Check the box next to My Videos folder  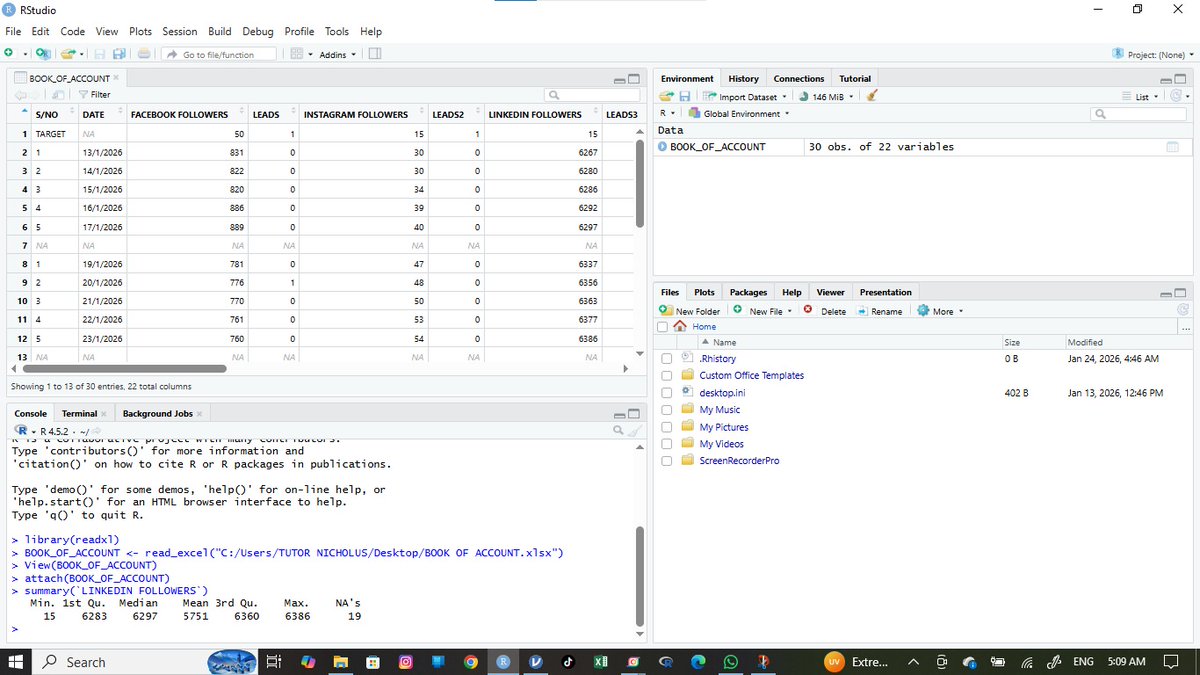666,444
